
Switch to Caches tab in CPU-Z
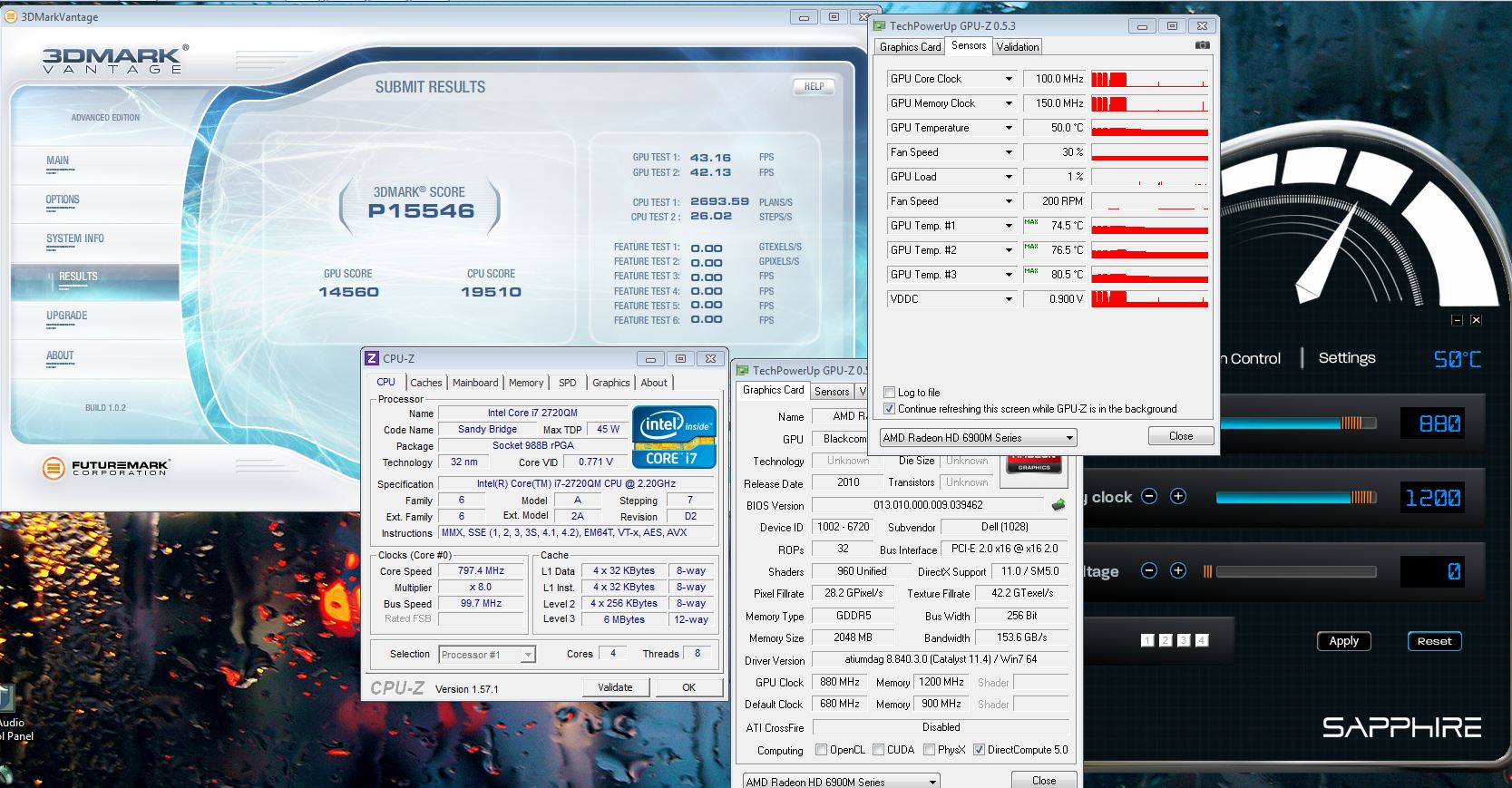[x=425, y=383]
